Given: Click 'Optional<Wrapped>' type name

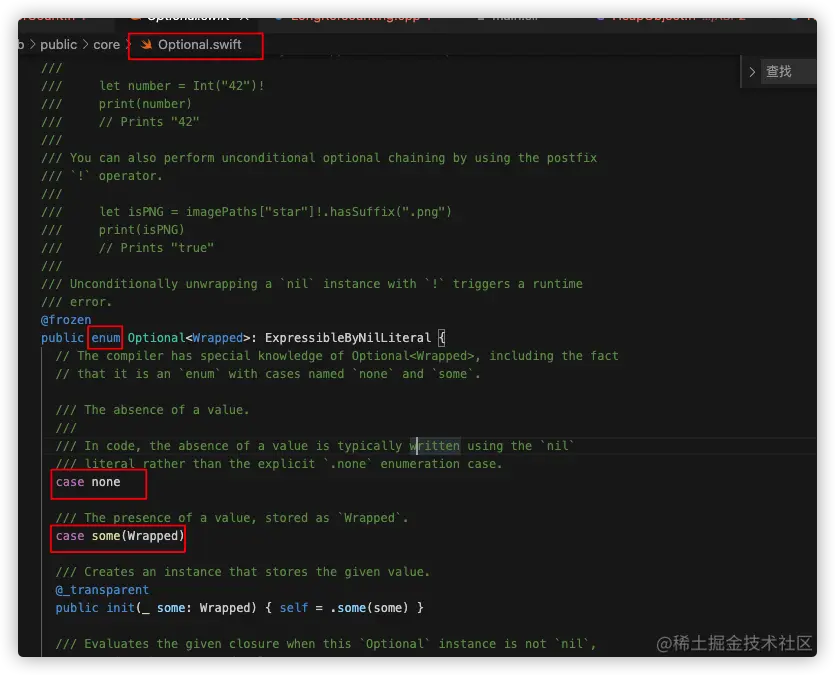Looking at the screenshot, I should point(189,338).
